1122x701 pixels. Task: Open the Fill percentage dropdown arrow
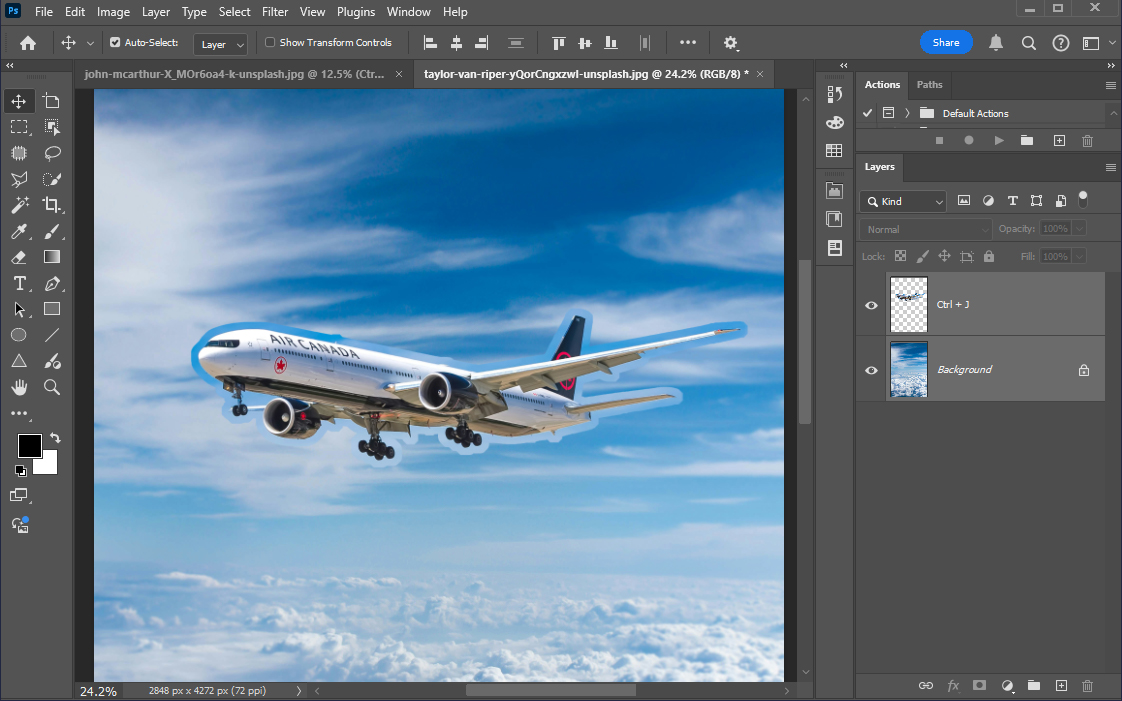click(1079, 256)
